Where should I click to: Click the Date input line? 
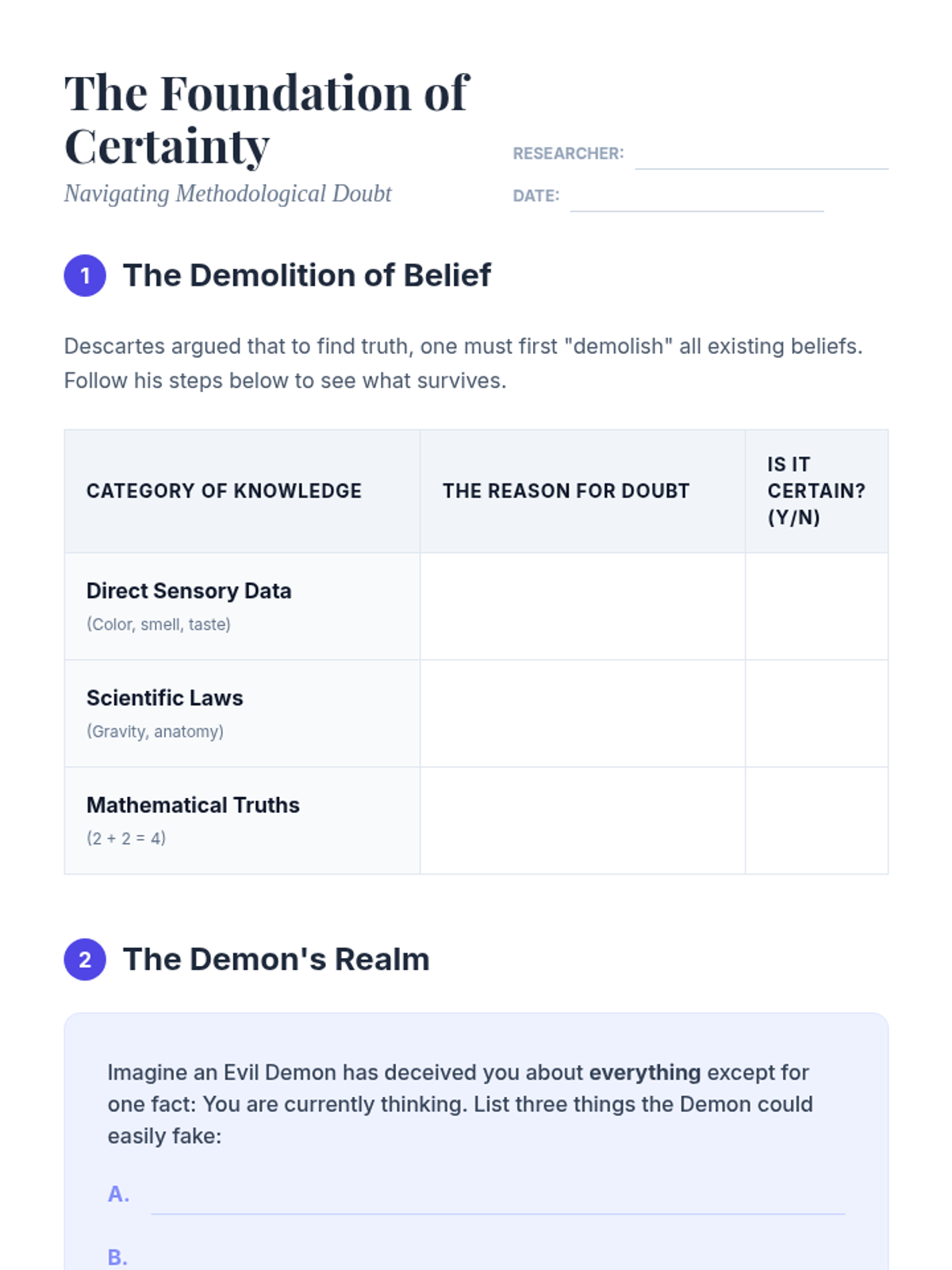pos(697,197)
